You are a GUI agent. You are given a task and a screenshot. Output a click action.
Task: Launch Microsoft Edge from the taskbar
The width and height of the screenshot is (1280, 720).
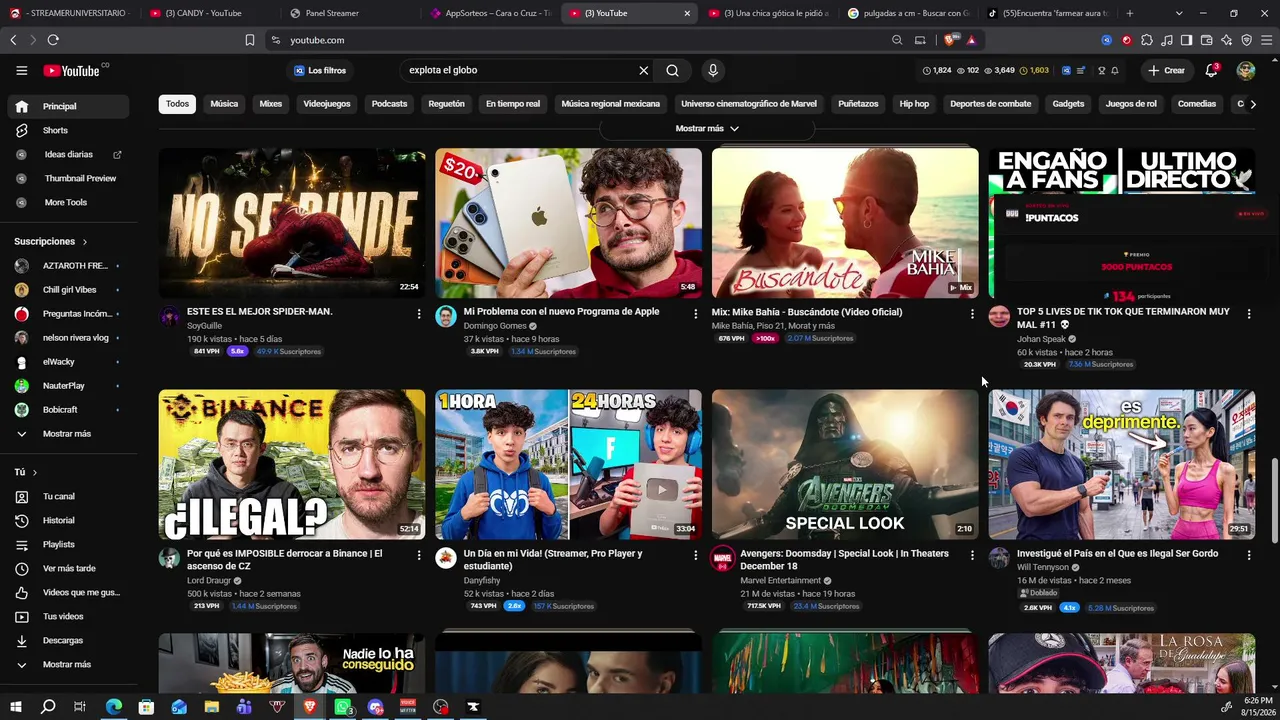114,707
